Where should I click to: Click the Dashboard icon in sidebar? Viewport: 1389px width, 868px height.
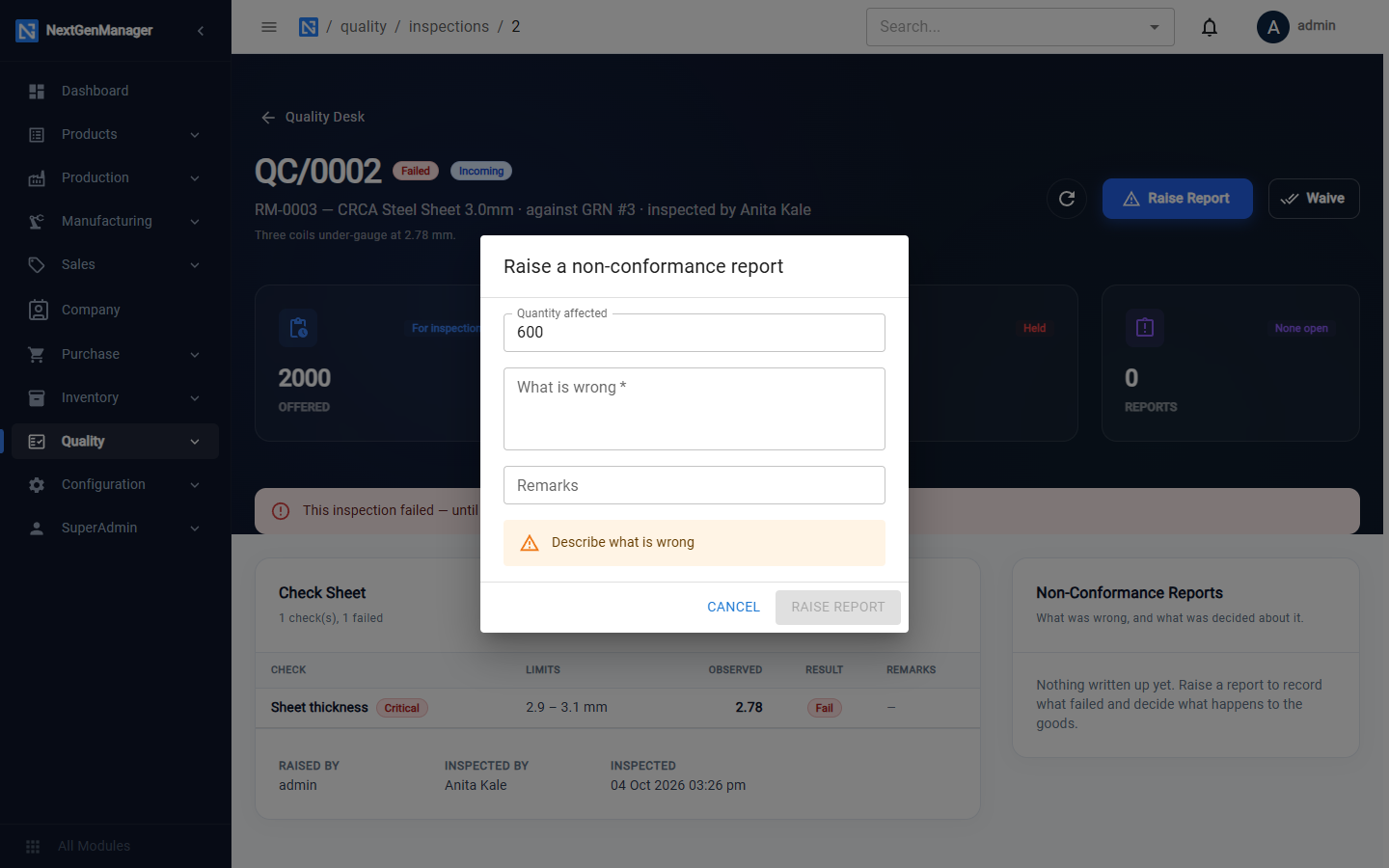(x=37, y=92)
